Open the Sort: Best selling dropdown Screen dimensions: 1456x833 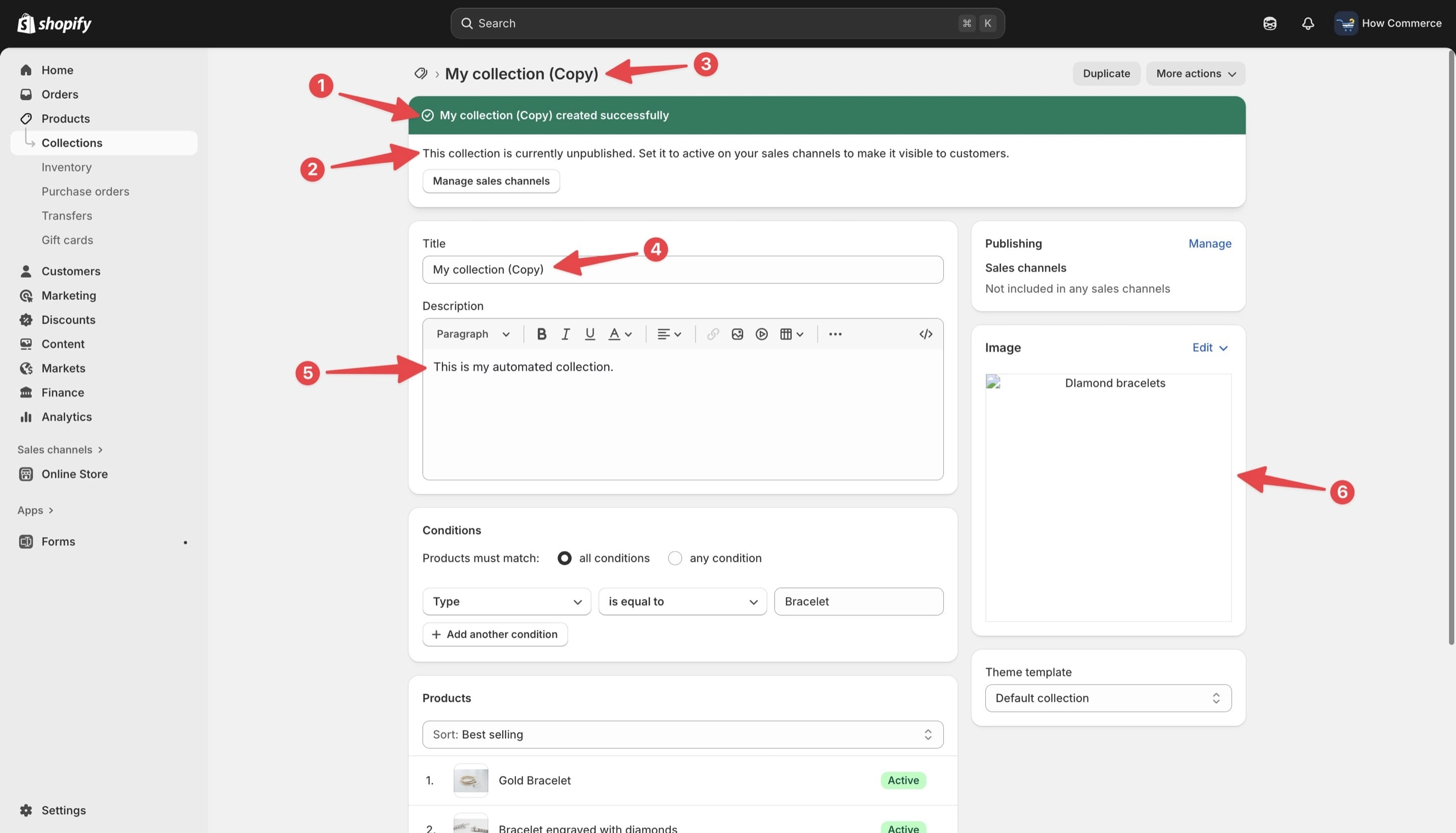pyautogui.click(x=682, y=734)
